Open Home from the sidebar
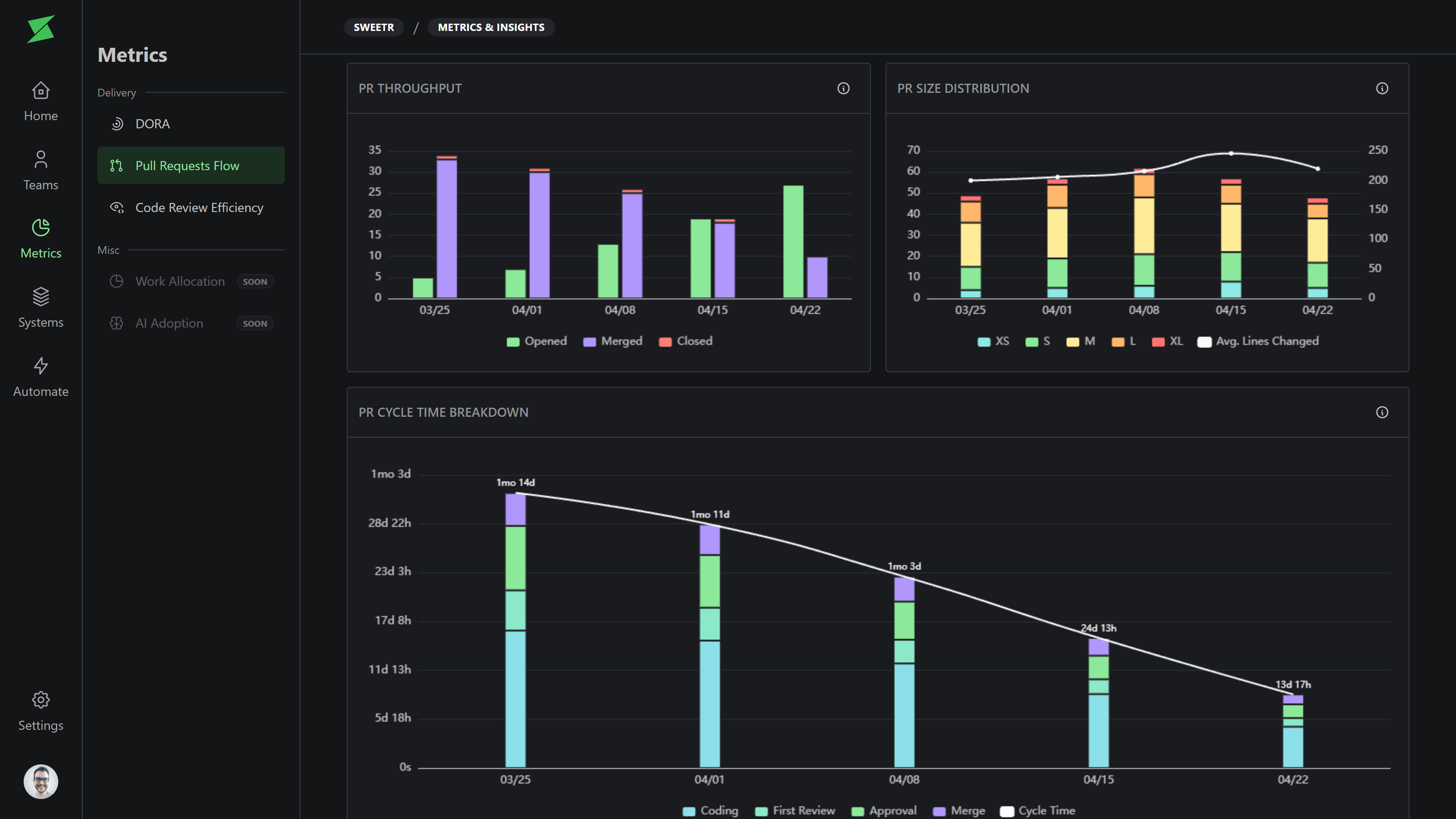The width and height of the screenshot is (1456, 819). [40, 101]
